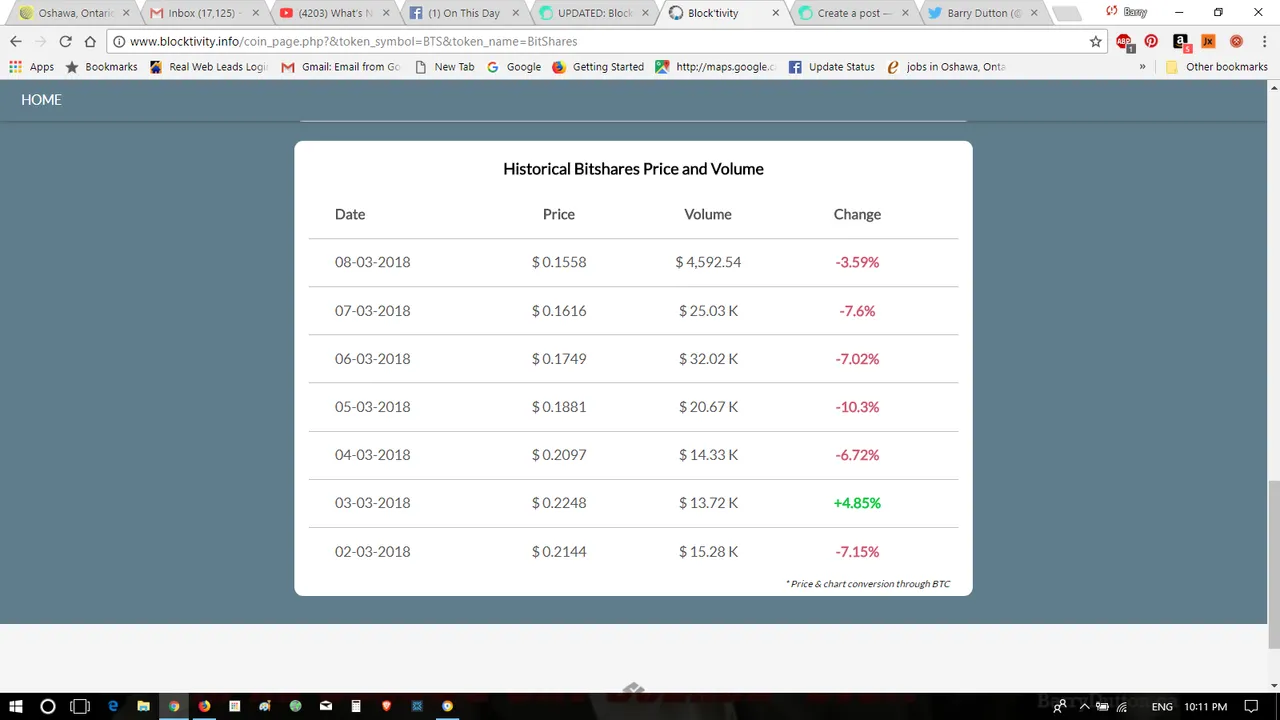Open the Mail app on the taskbar
Screen dimensions: 1280x720
326,706
